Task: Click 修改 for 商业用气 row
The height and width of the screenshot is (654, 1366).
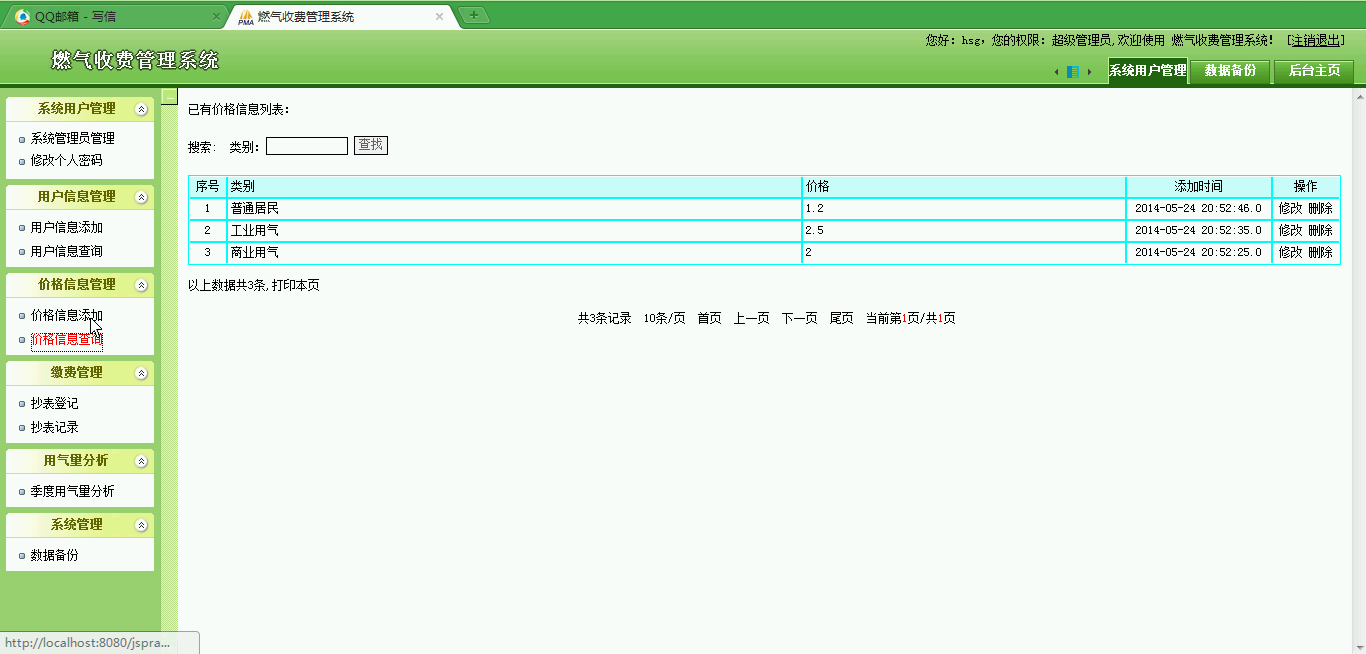Action: pos(1290,253)
